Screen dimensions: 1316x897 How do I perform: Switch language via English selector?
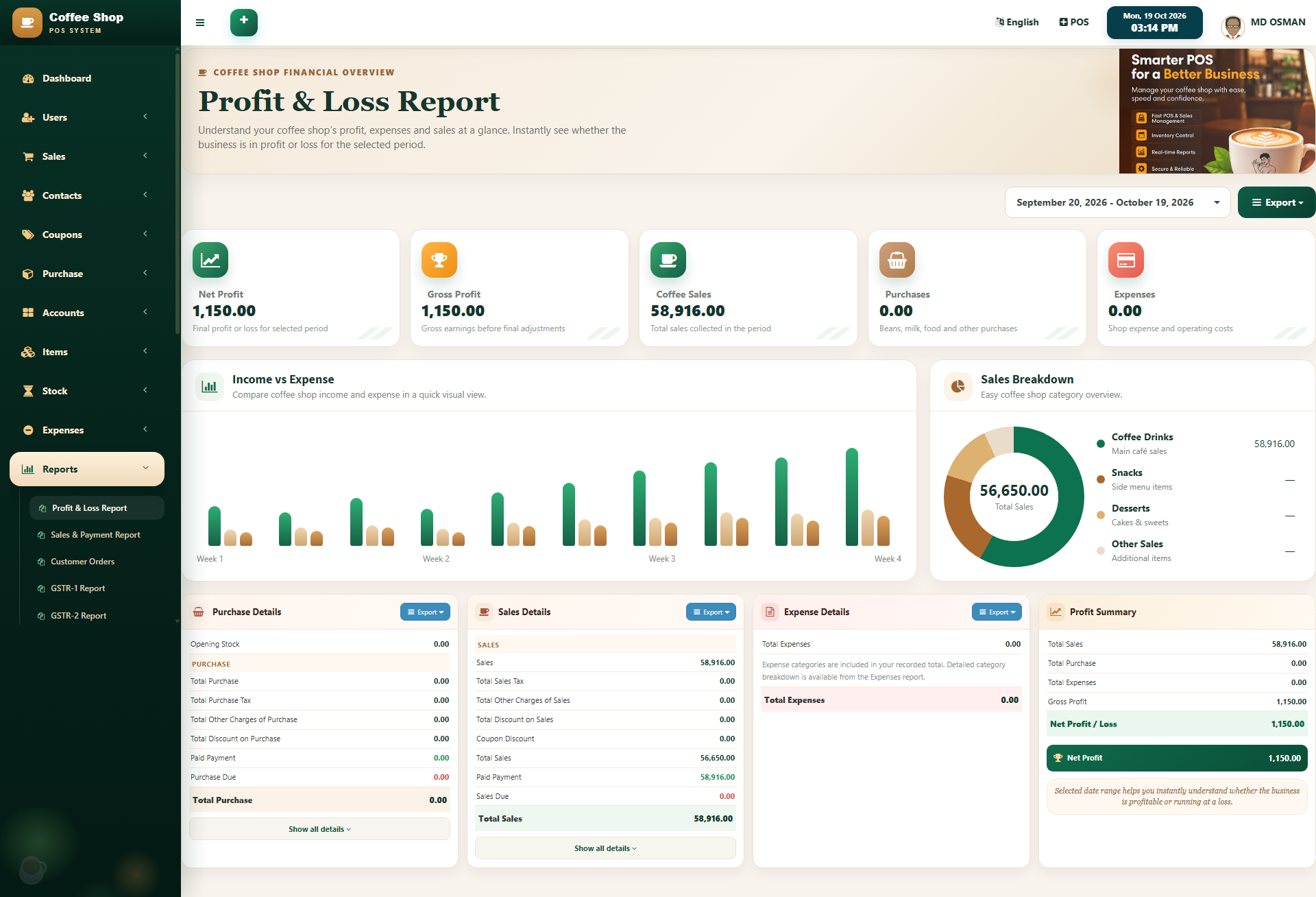tap(1017, 22)
